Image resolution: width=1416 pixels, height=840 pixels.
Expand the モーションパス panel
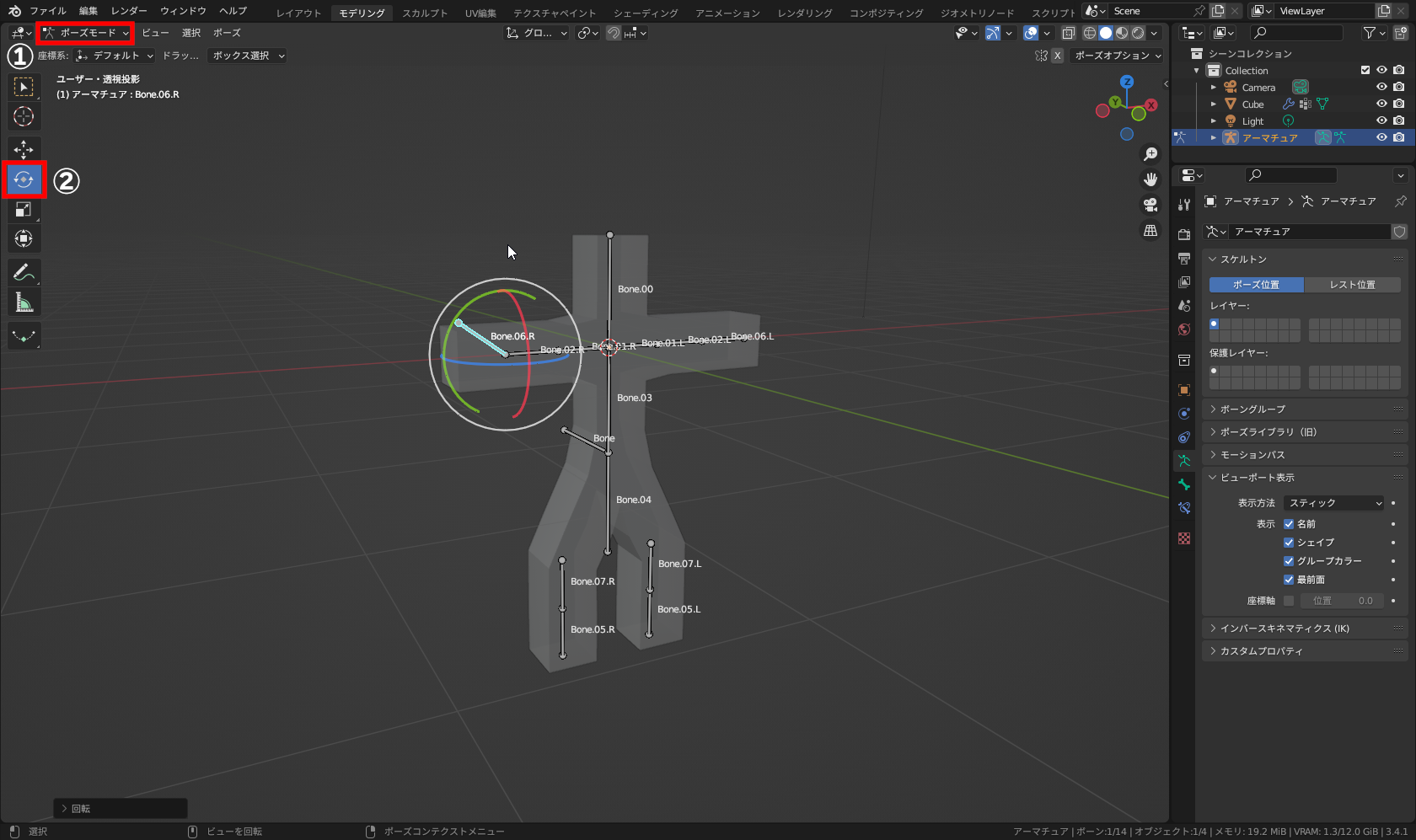pyautogui.click(x=1305, y=455)
